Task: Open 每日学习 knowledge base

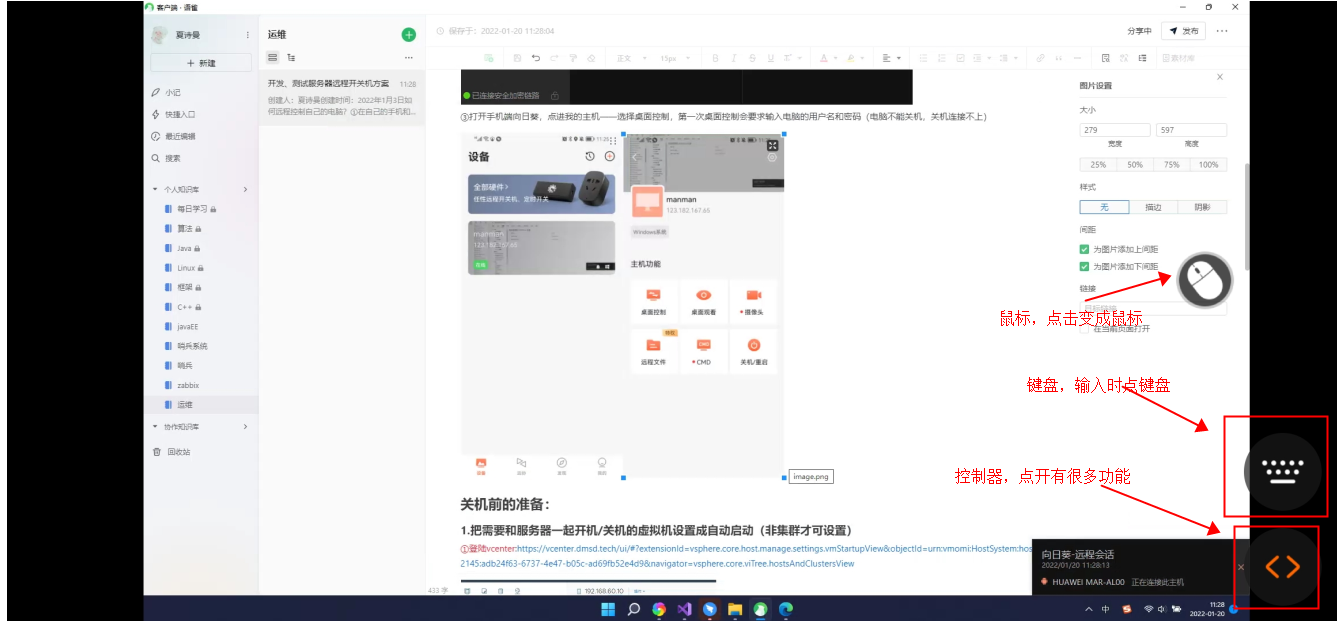Action: pos(193,209)
